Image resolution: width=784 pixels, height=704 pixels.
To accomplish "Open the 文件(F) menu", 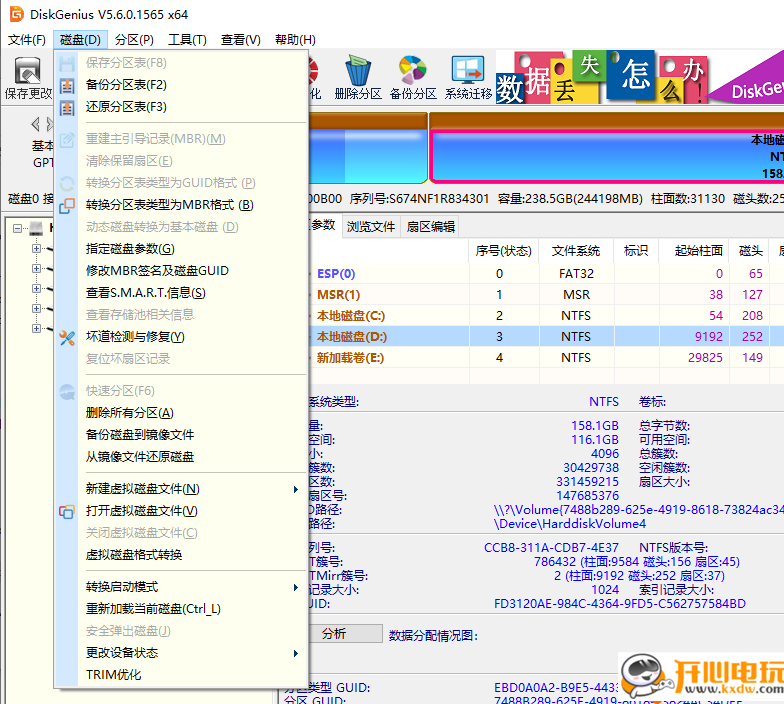I will 26,40.
